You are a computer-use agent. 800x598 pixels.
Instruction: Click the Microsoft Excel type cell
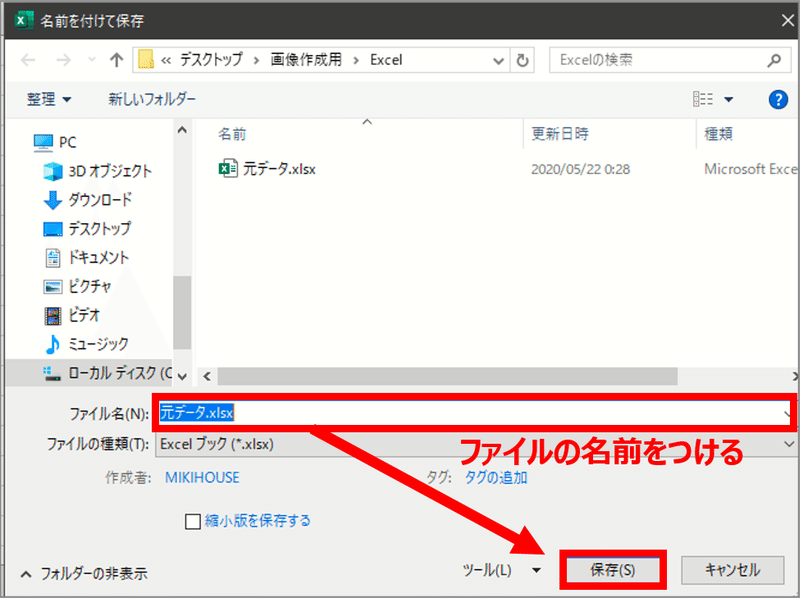click(x=750, y=169)
